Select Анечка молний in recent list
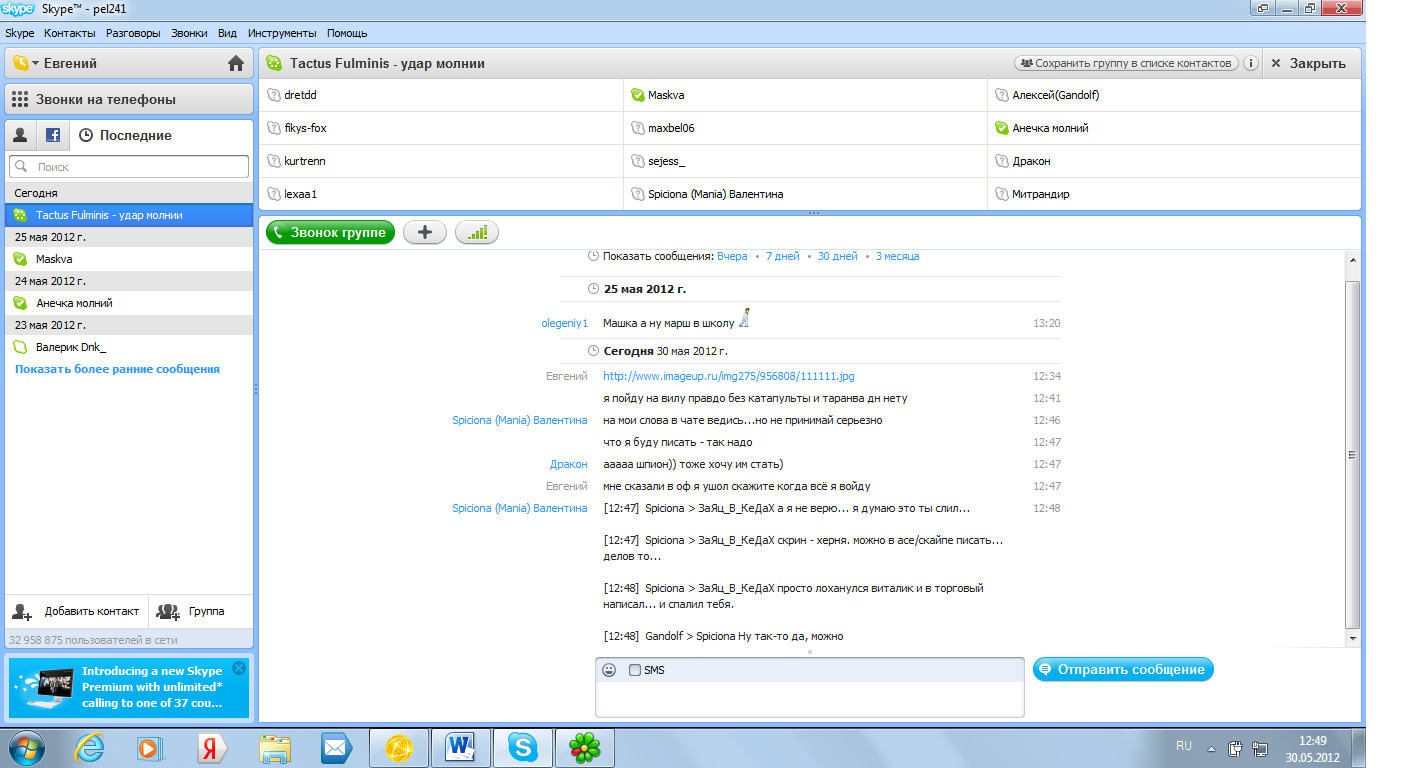The image size is (1404, 768). point(129,303)
